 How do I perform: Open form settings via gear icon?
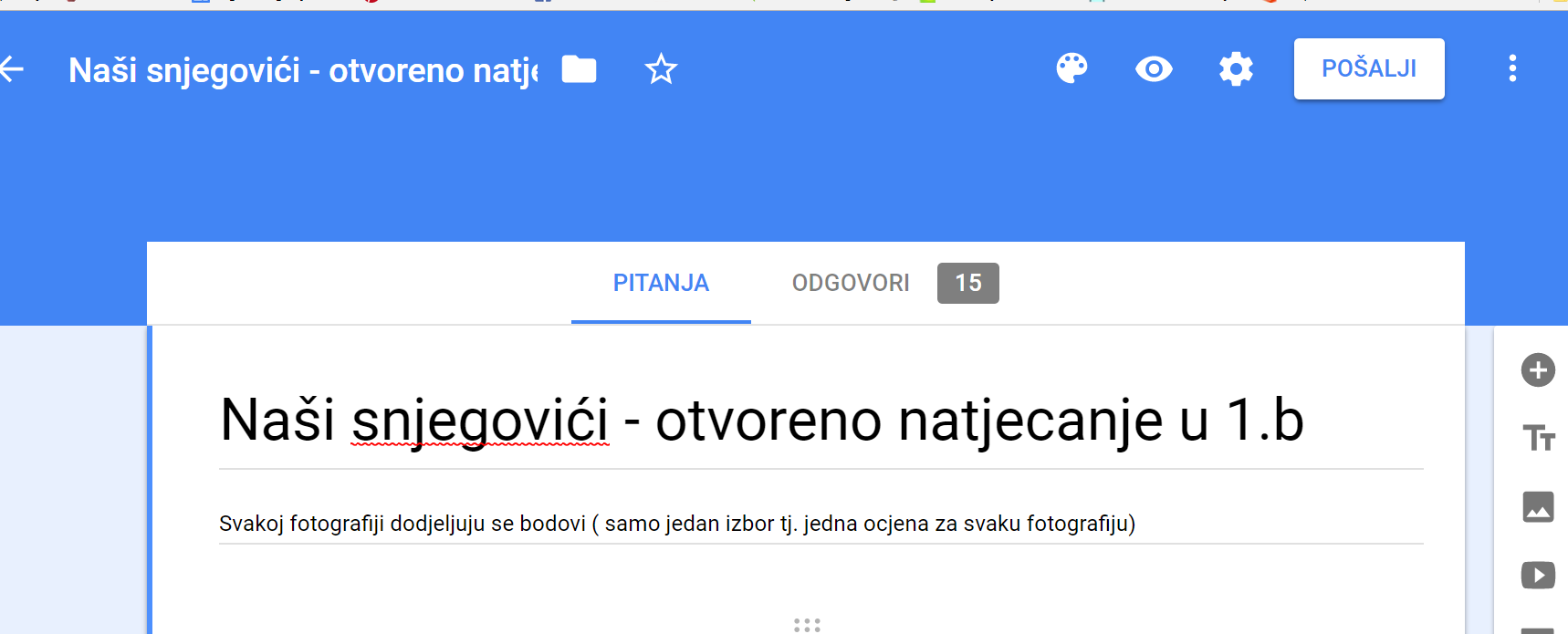pos(1236,69)
